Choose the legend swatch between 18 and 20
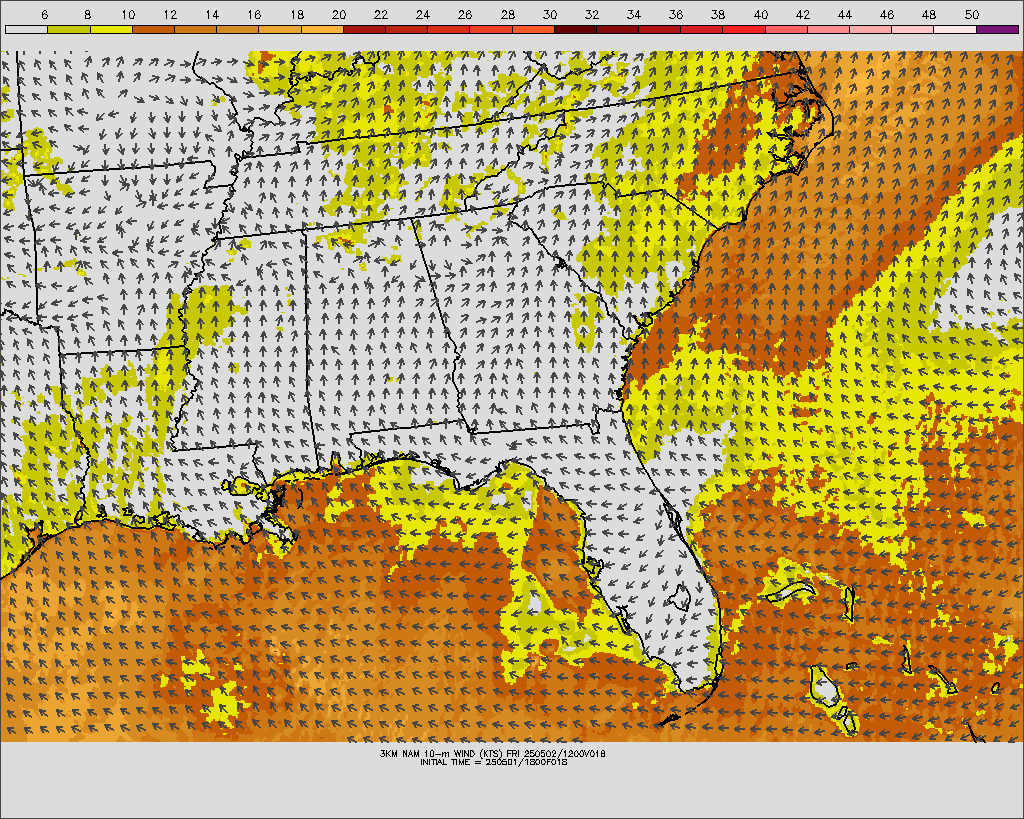 (322, 29)
